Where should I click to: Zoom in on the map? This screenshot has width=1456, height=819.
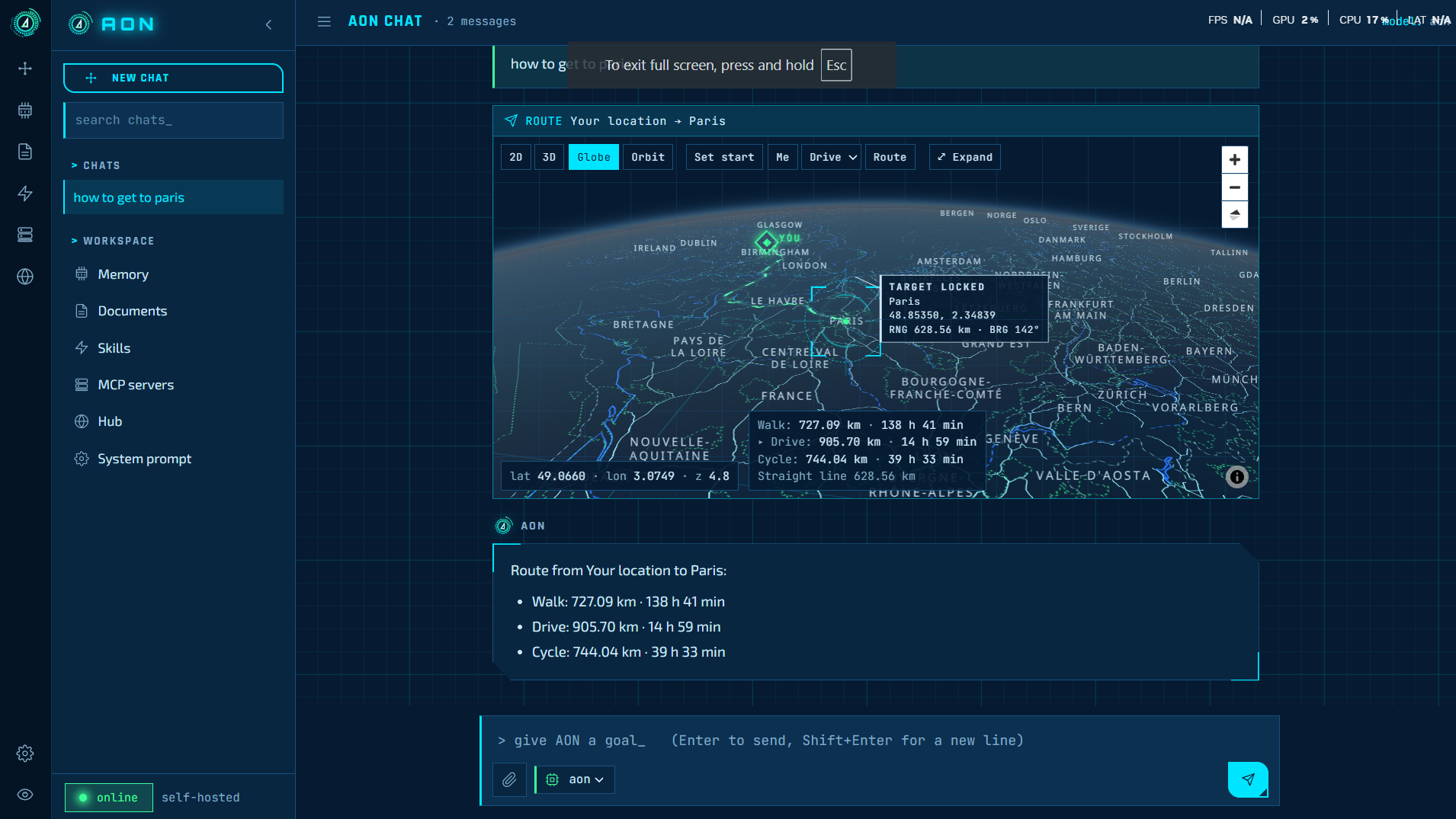(1235, 160)
